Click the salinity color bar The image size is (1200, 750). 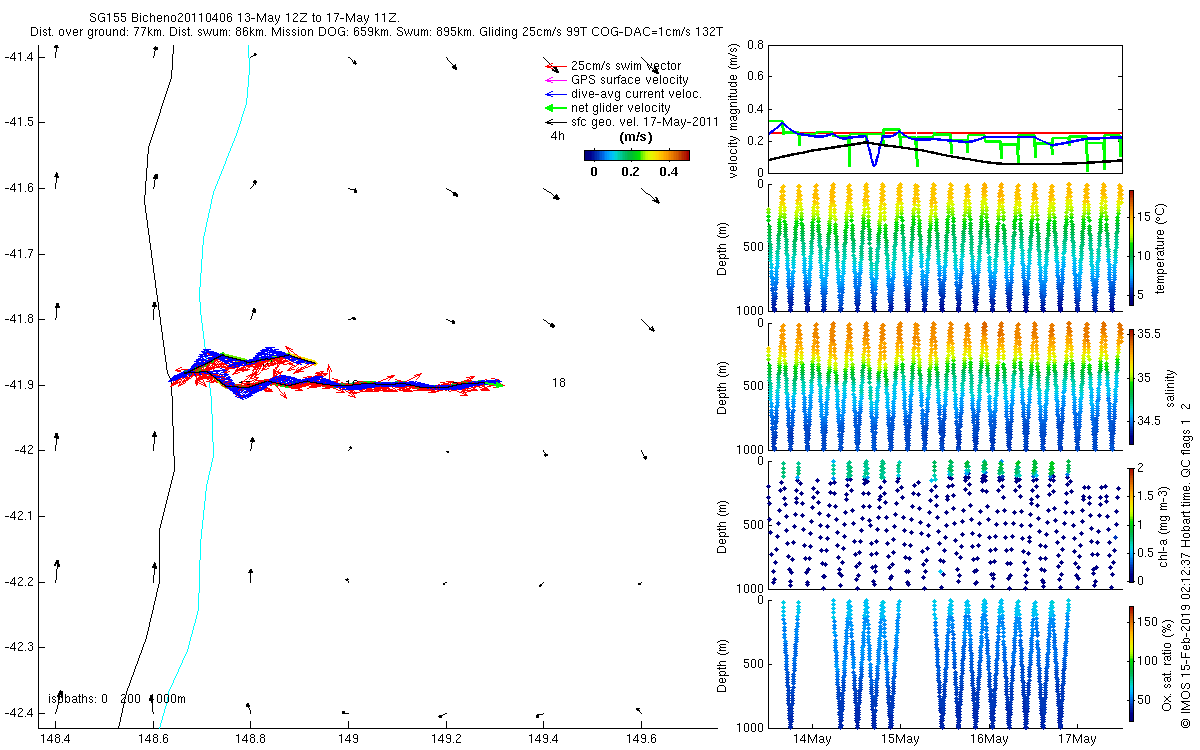tap(1132, 385)
